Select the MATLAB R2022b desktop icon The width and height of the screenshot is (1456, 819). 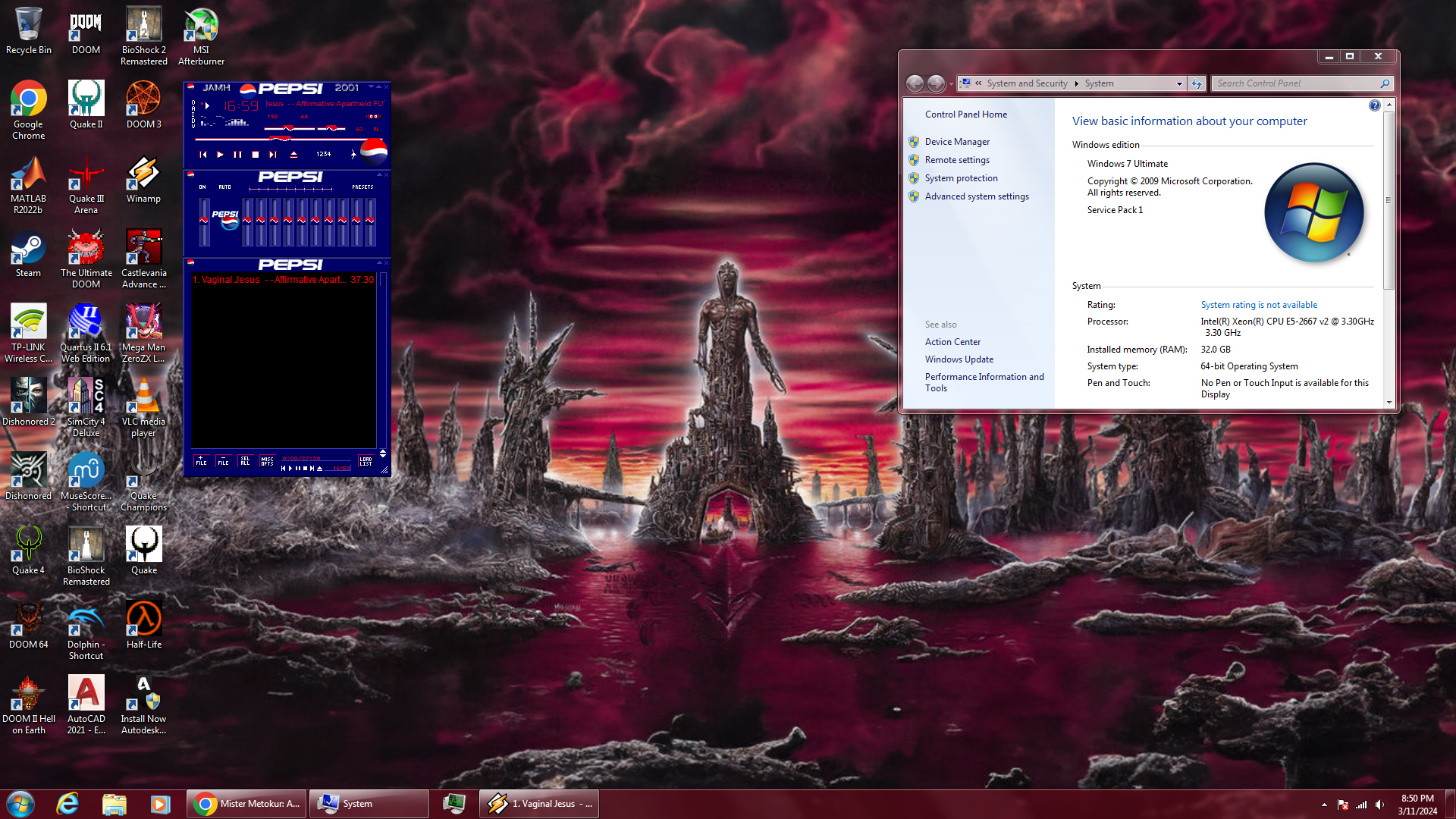click(28, 185)
